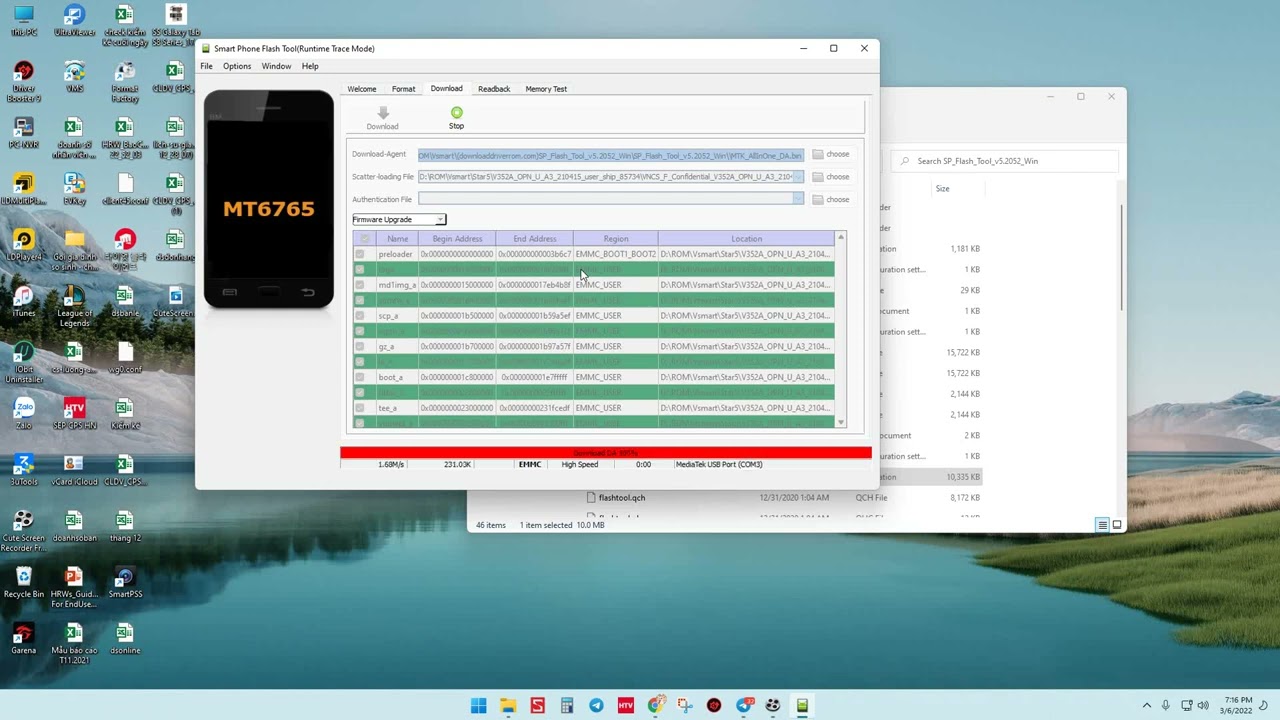Select SmartPSS desktop icon
The width and height of the screenshot is (1280, 720).
point(125,582)
